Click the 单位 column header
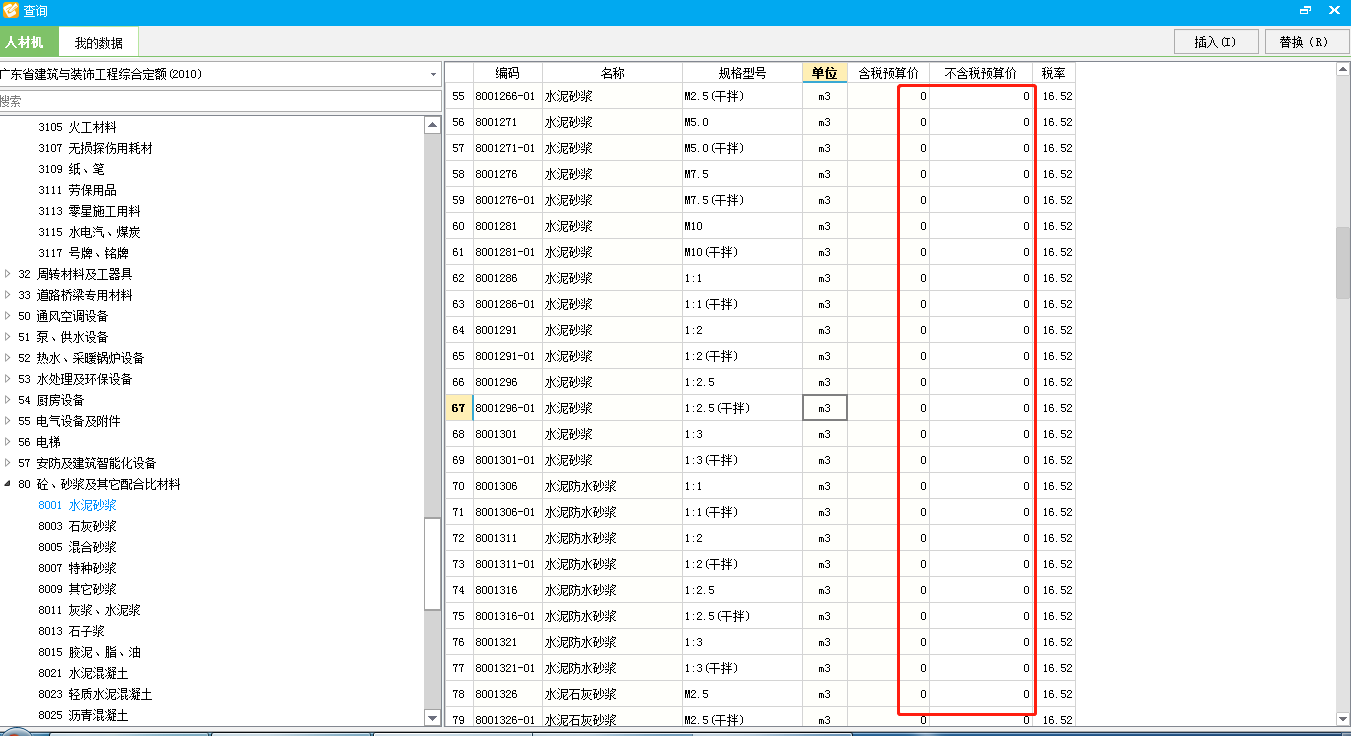This screenshot has height=736, width=1351. (824, 73)
